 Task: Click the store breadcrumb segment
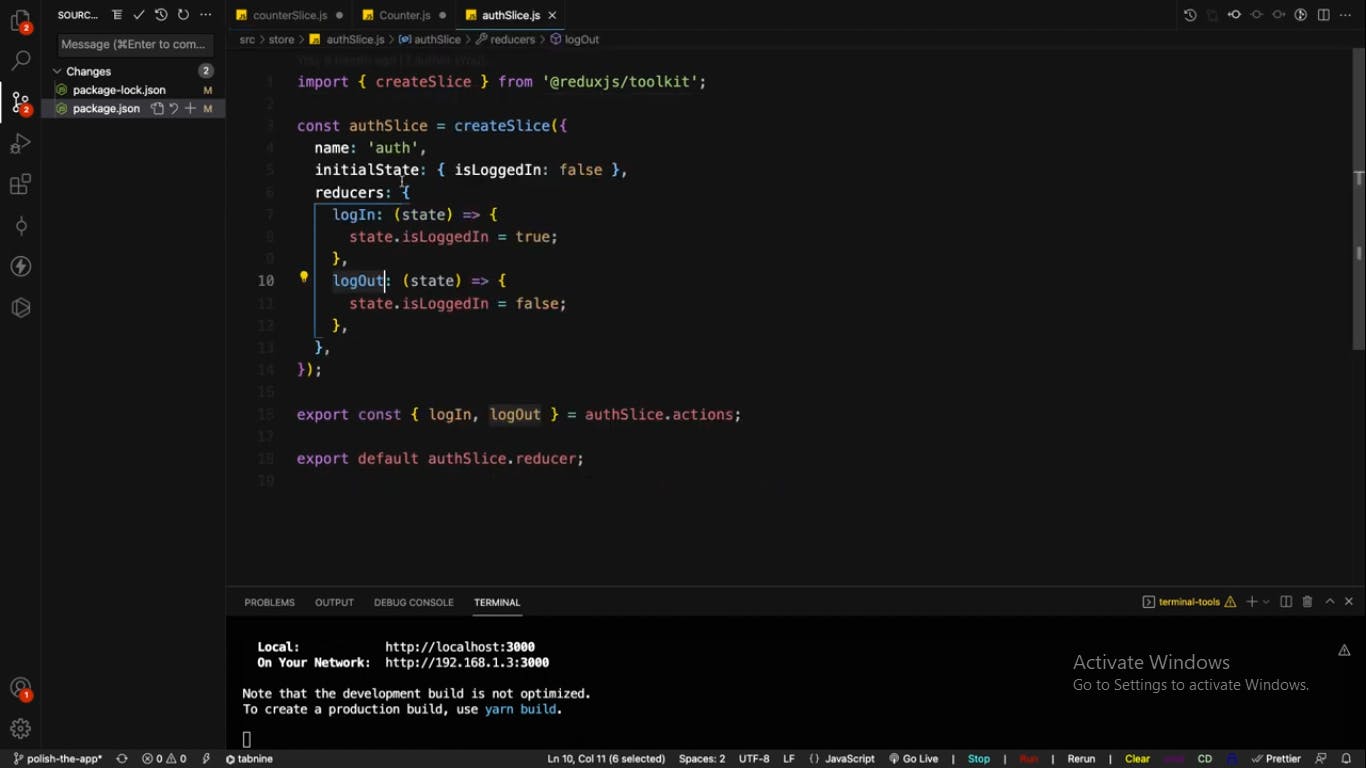(281, 39)
